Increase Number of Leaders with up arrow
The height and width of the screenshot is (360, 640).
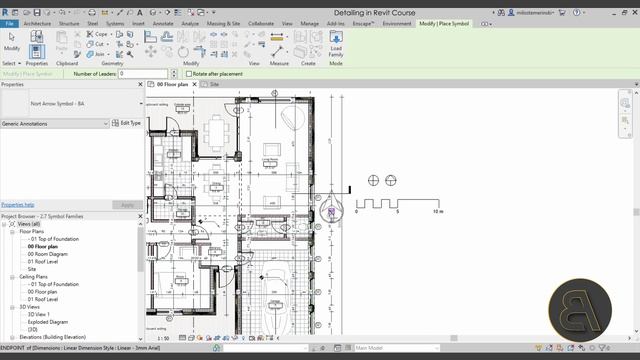(x=174, y=71)
